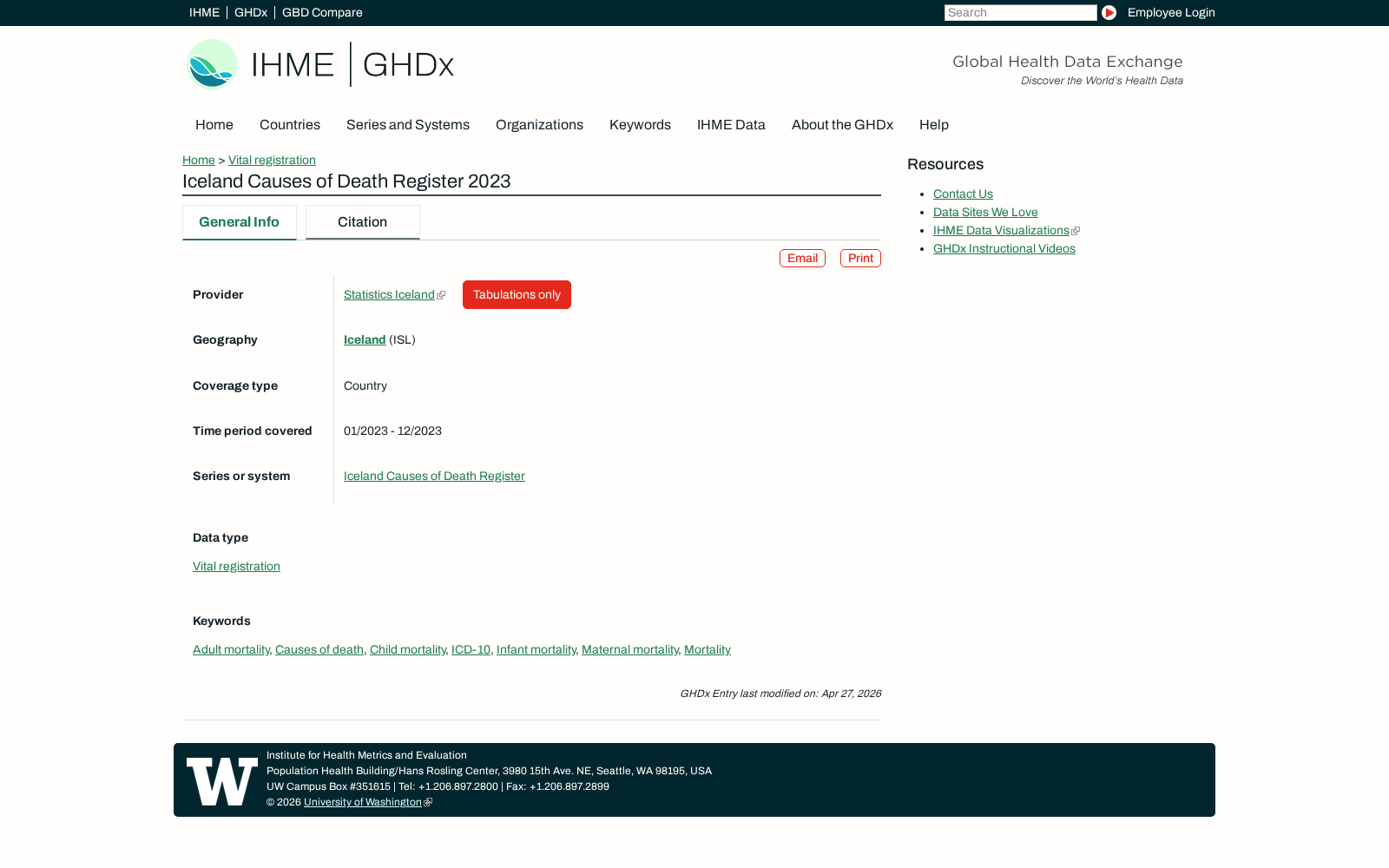Screen dimensions: 1389x868
Task: Open the Maternal mortality keyword
Action: click(x=630, y=650)
